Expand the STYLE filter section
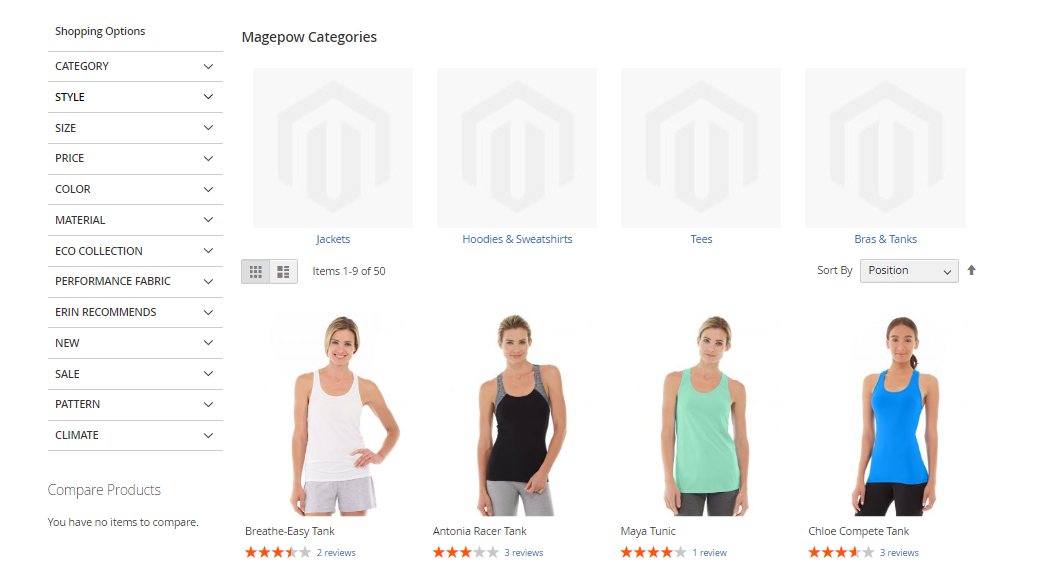The image size is (1053, 563). pos(135,97)
